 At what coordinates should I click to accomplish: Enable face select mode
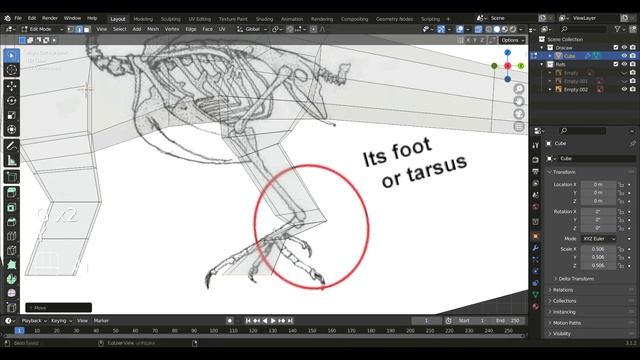click(x=87, y=29)
